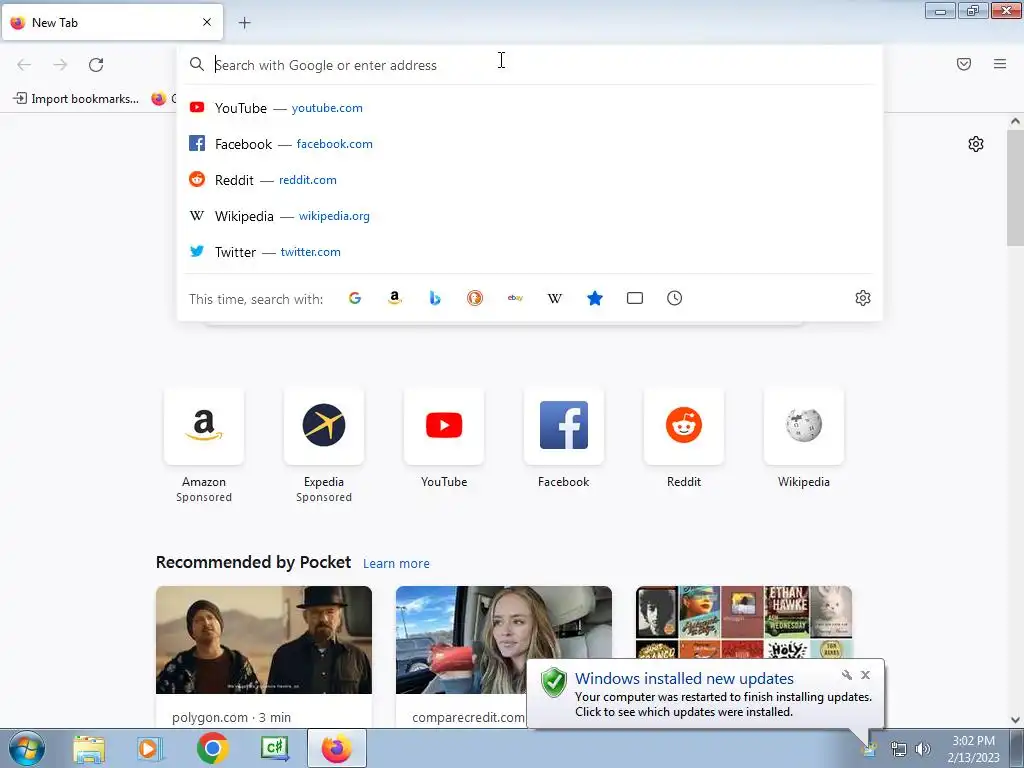Click the address bar search field
Viewport: 1024px width, 768px height.
pyautogui.click(x=530, y=65)
